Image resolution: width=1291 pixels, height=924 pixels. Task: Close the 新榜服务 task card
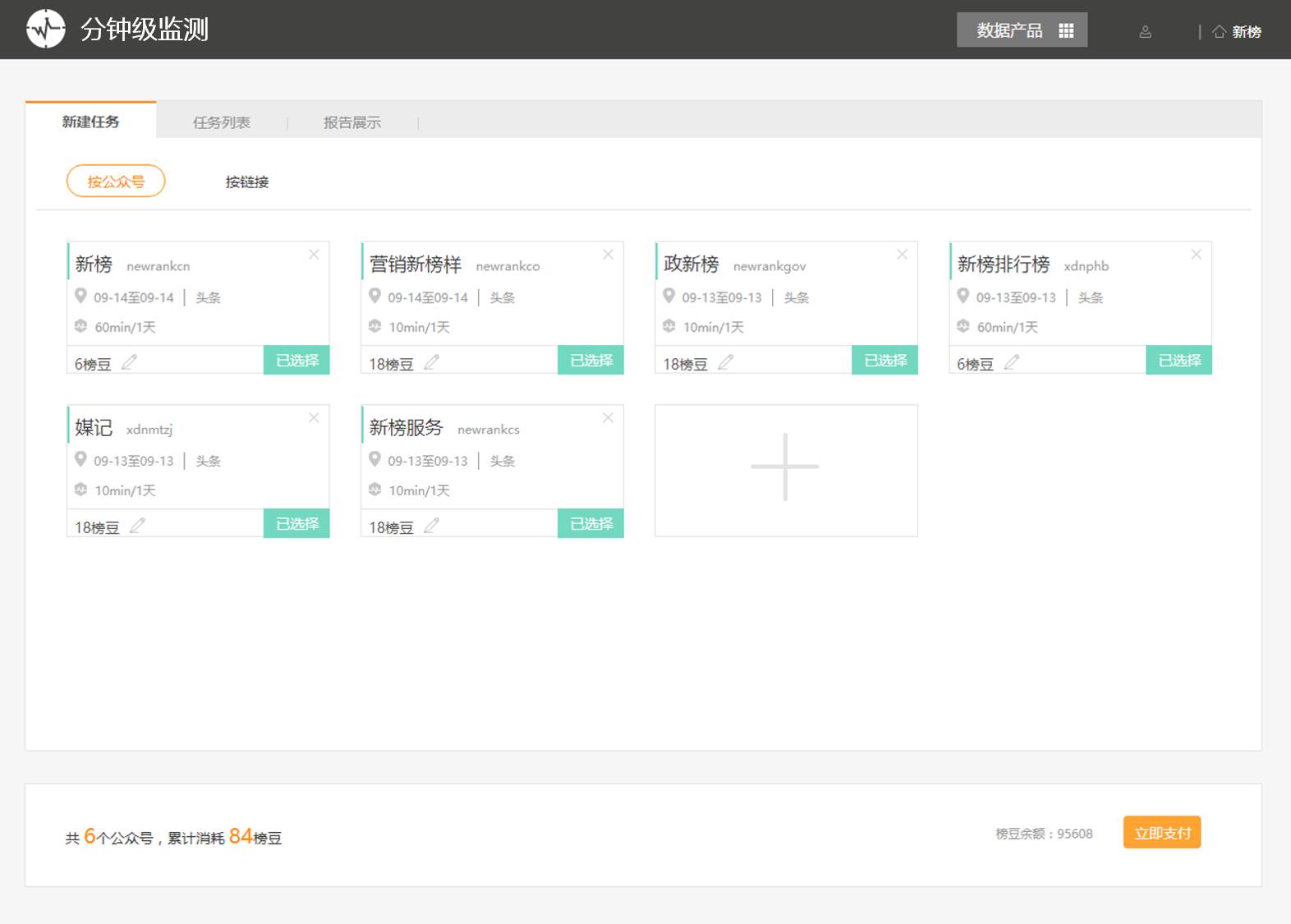click(x=608, y=418)
